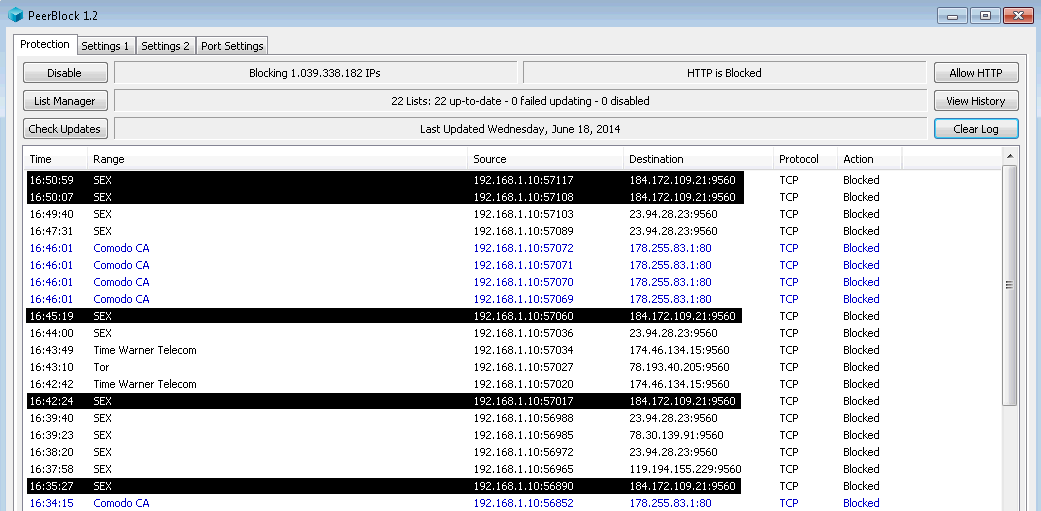Open View History
The image size is (1041, 511).
tap(976, 101)
